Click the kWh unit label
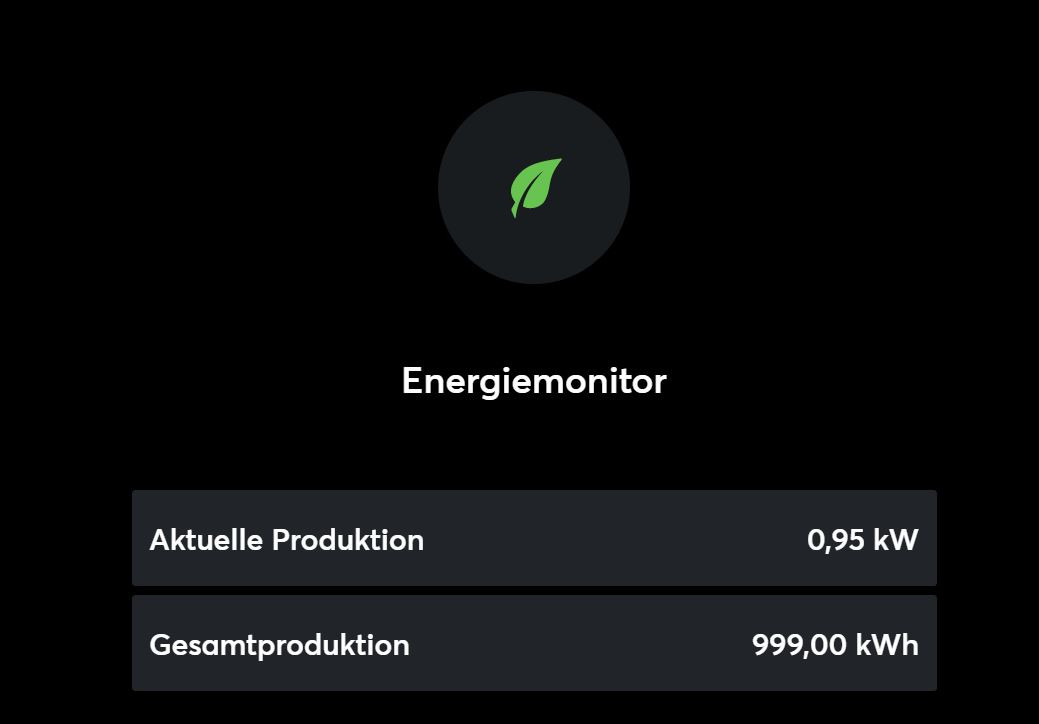 click(886, 645)
